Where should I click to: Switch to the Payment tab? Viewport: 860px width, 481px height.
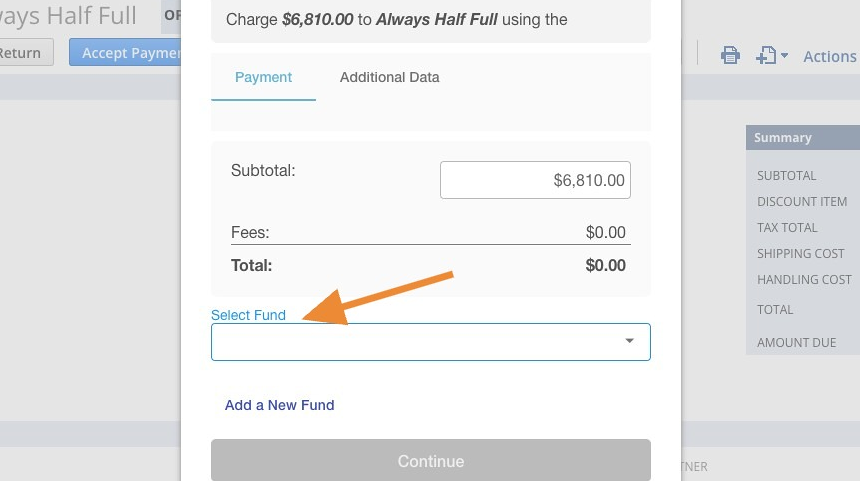[263, 77]
